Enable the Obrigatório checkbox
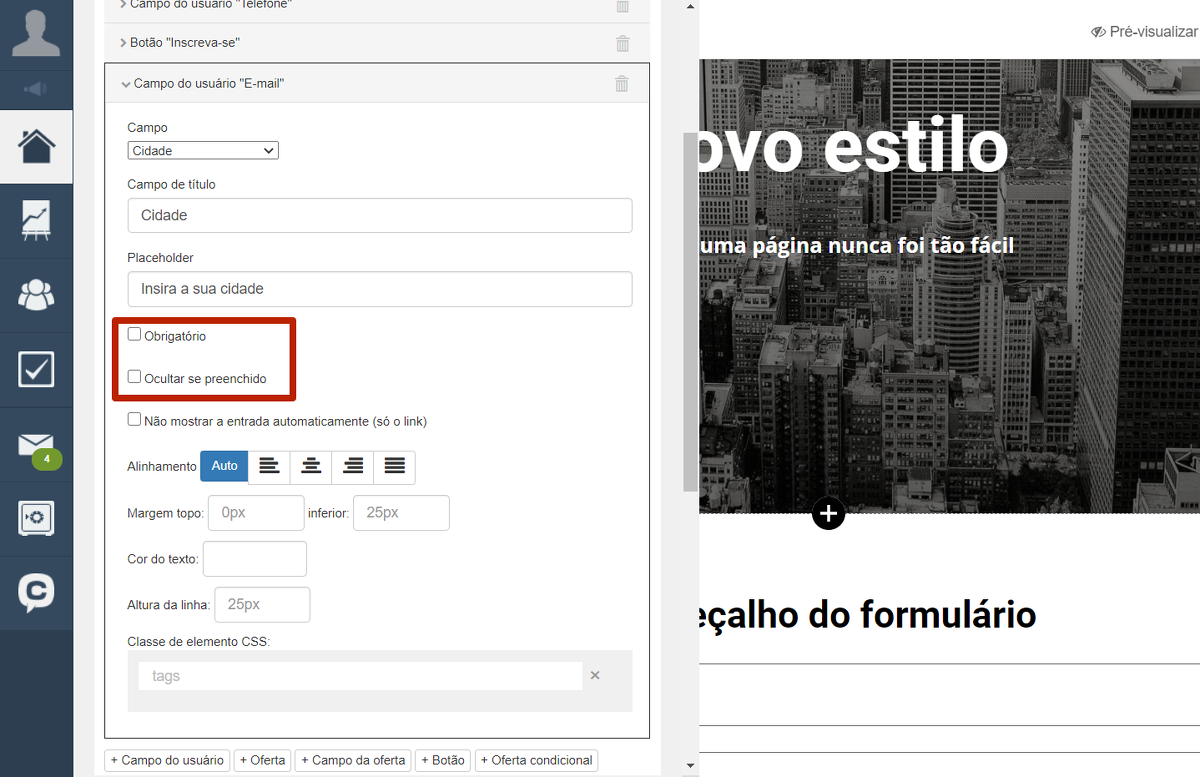This screenshot has height=777, width=1200. [134, 335]
